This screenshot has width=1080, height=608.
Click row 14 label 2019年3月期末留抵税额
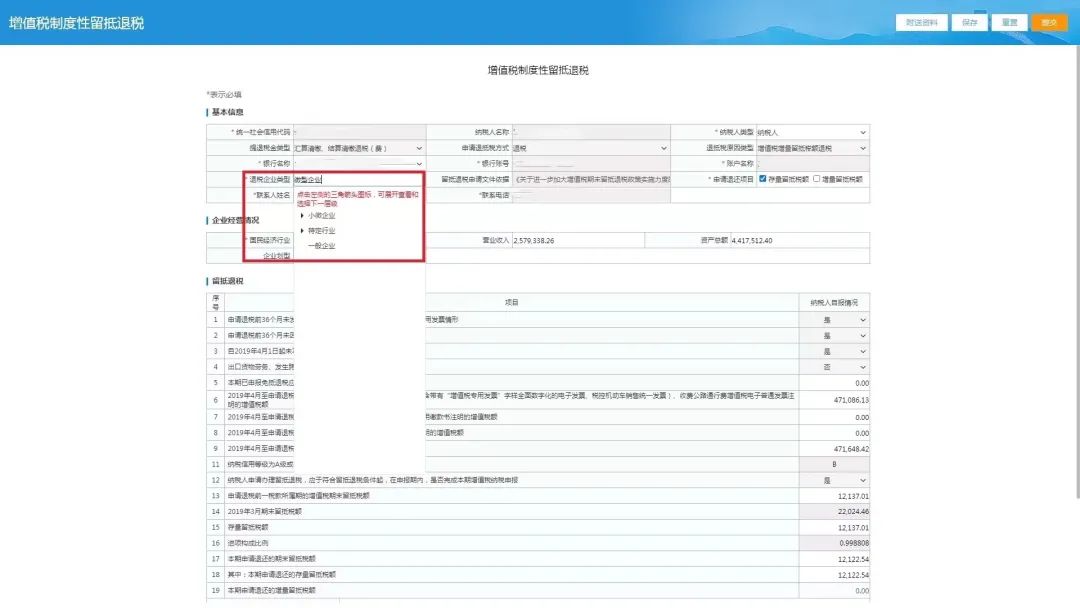(x=264, y=512)
